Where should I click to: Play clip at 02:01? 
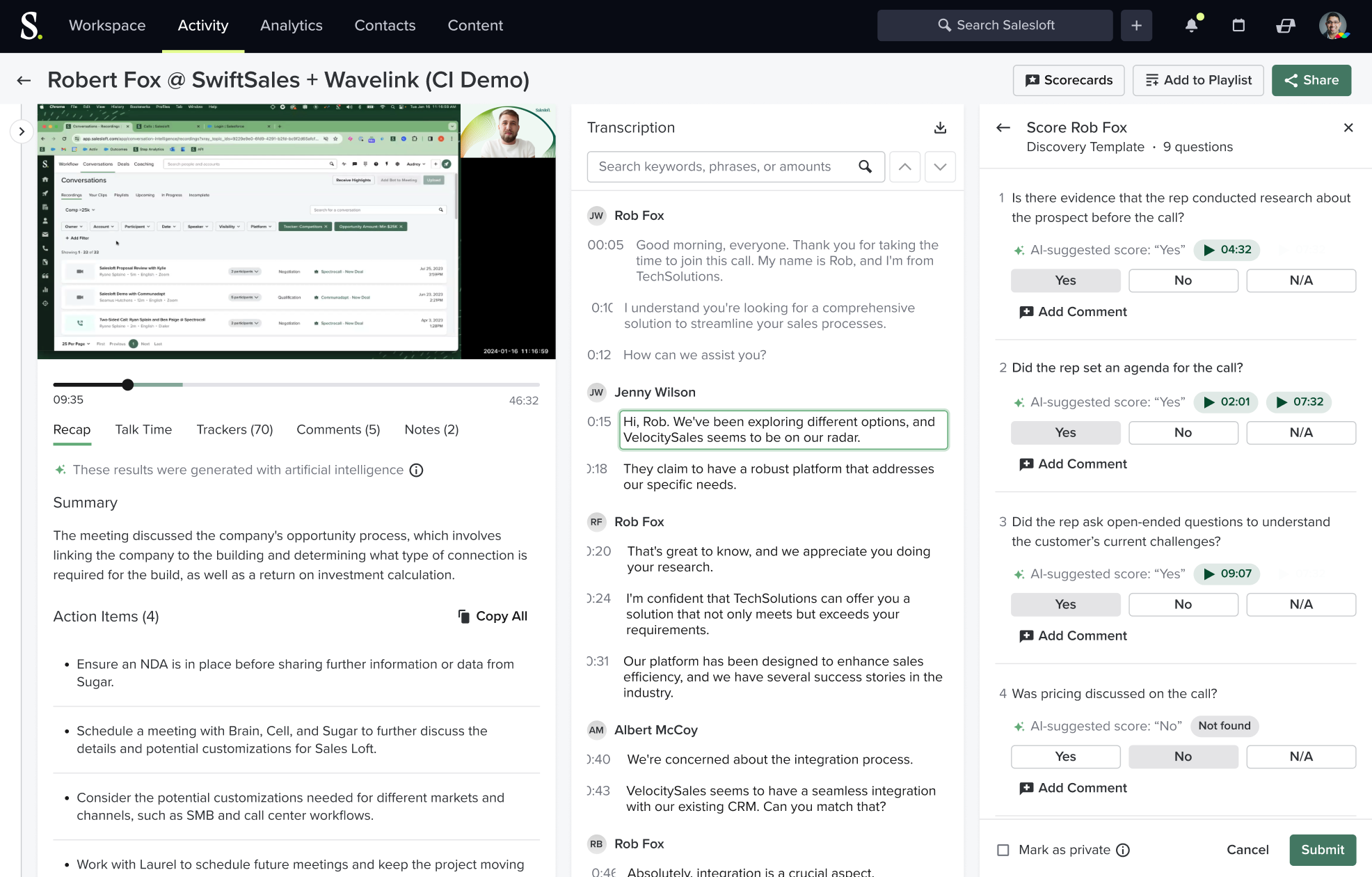point(1226,402)
